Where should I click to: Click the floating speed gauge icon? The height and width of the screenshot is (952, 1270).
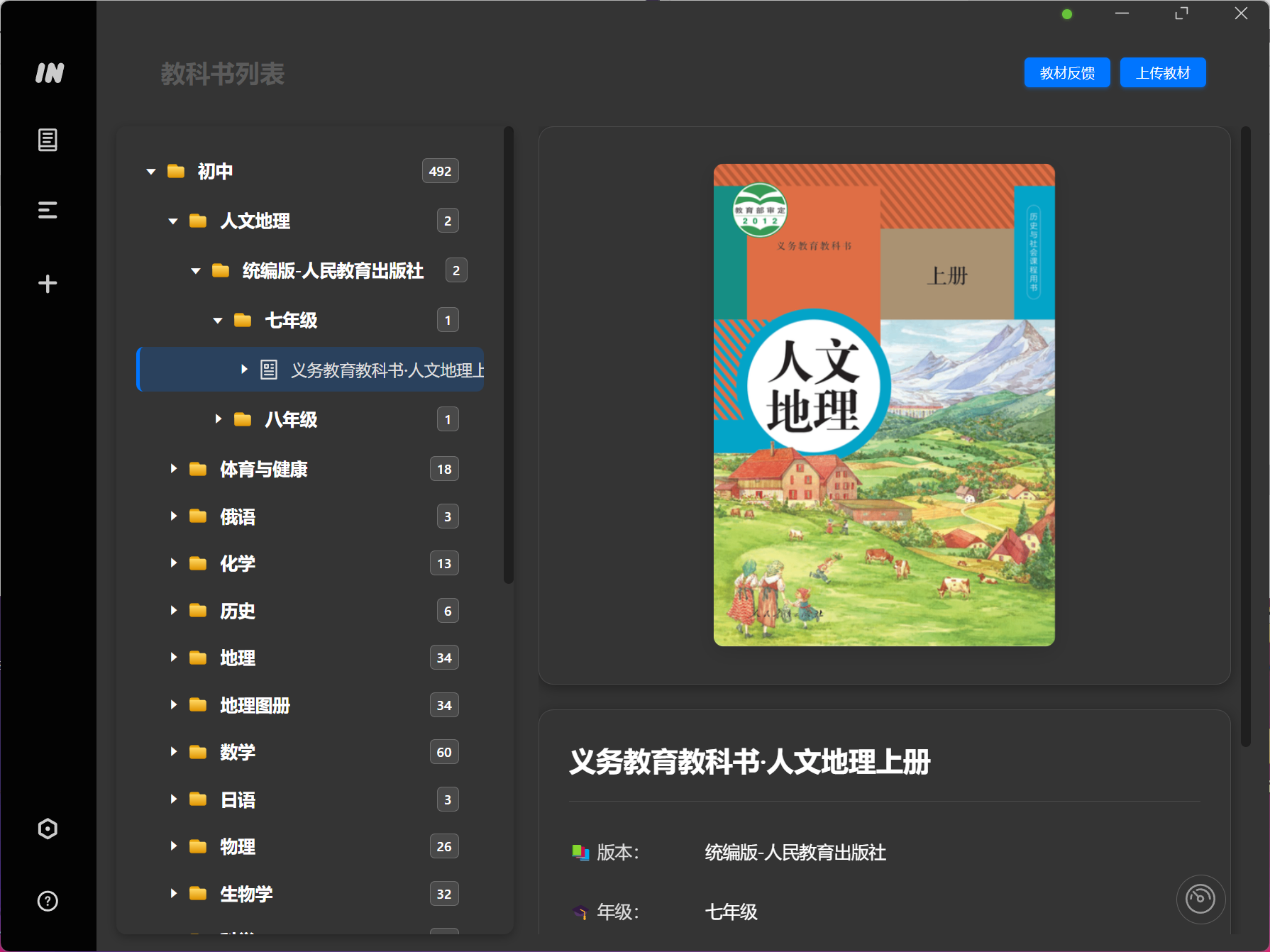coord(1200,899)
